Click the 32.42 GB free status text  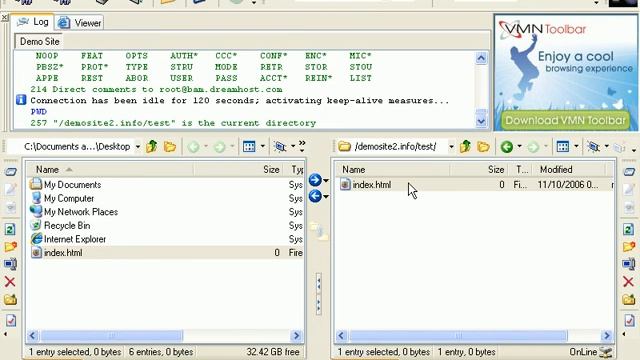coord(273,351)
